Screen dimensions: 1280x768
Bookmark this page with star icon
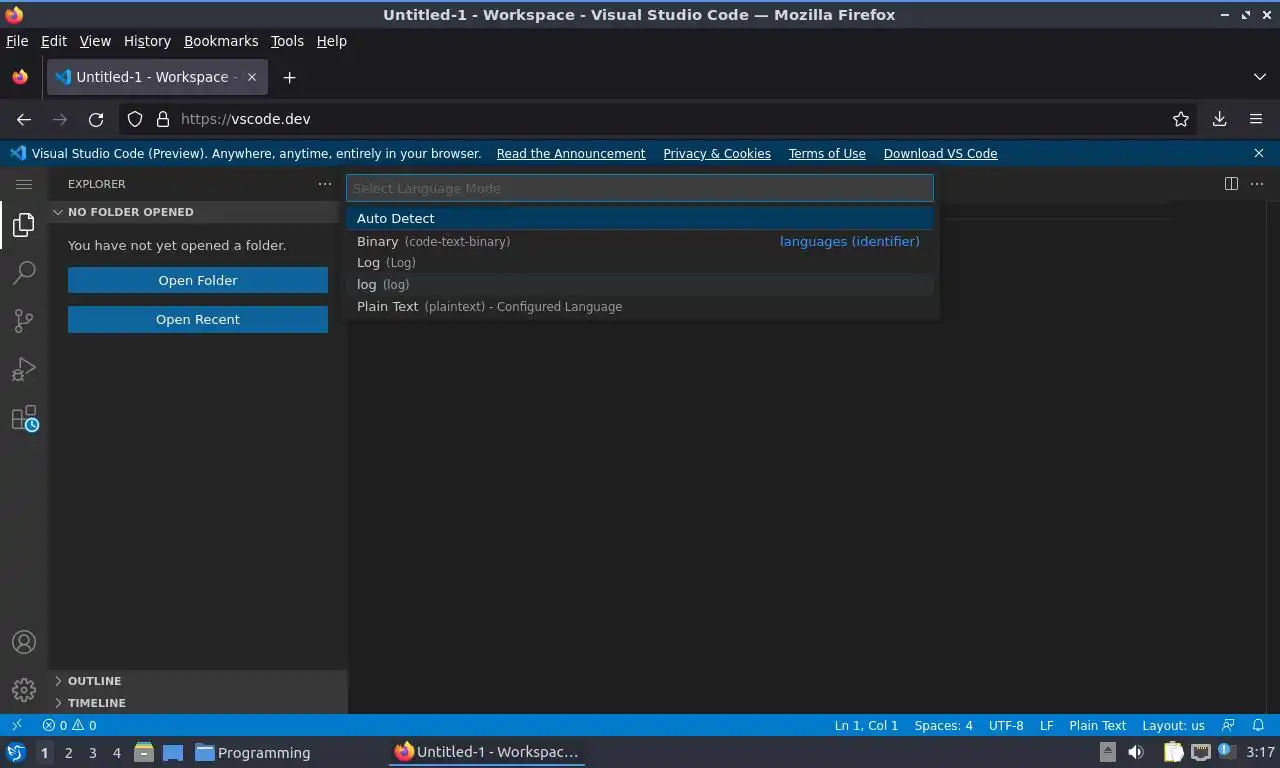click(1181, 119)
